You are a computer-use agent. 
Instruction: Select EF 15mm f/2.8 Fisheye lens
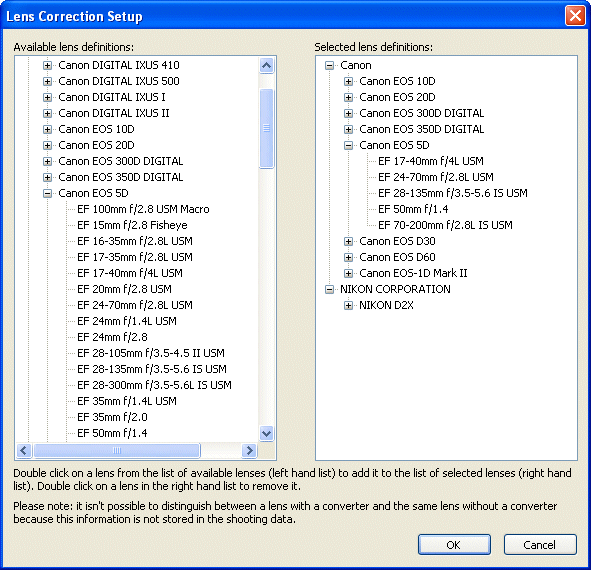click(132, 225)
